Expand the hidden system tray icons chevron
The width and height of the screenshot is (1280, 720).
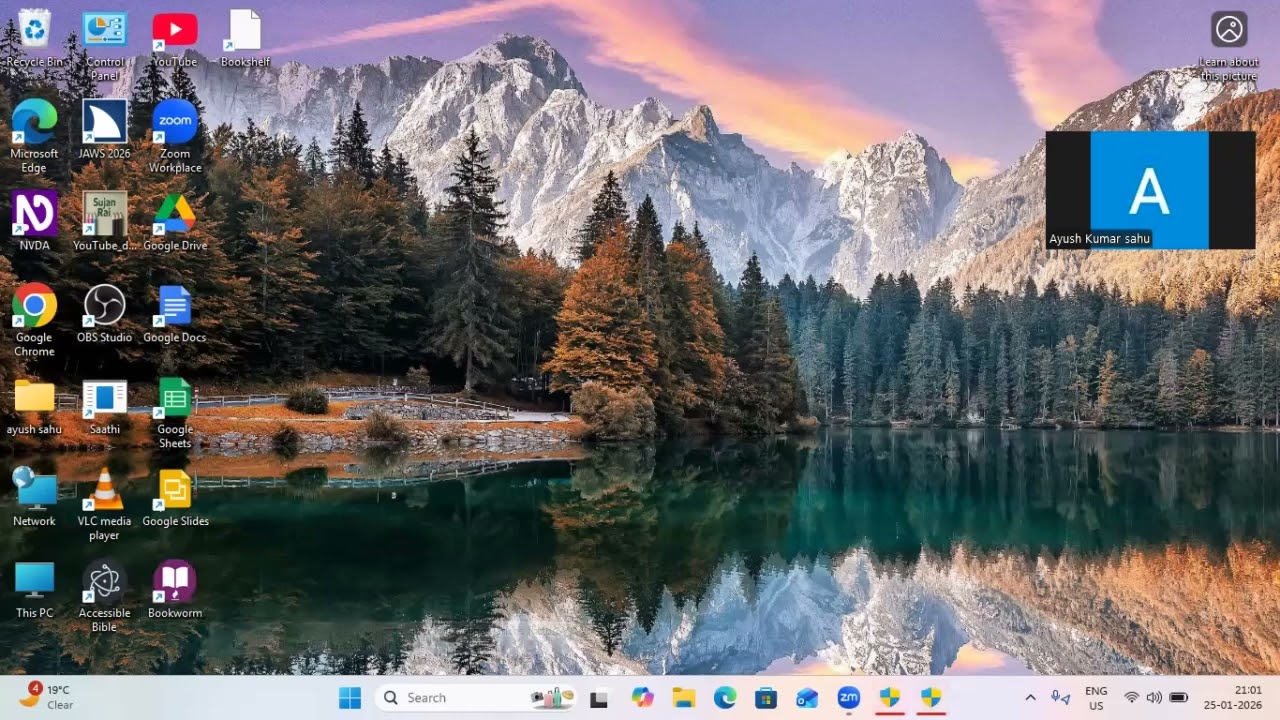click(1030, 698)
